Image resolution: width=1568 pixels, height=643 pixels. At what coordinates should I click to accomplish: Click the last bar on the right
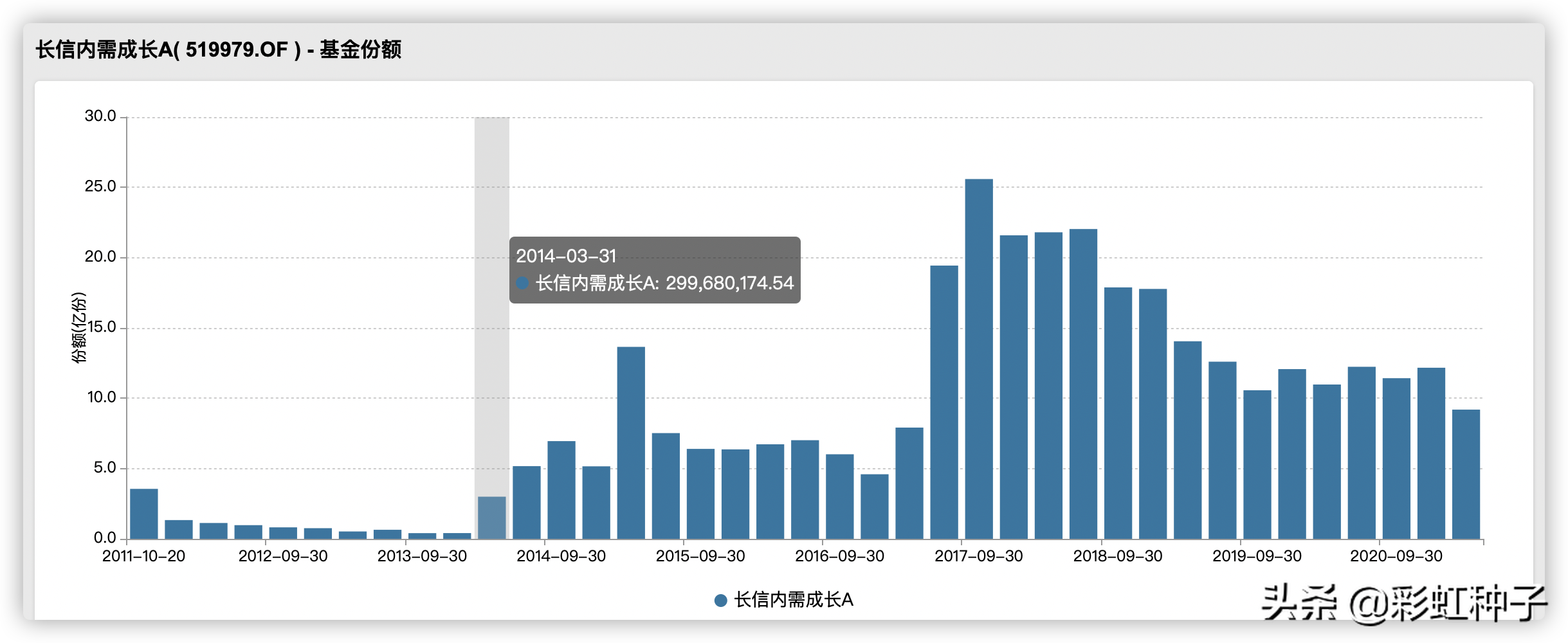[1466, 474]
